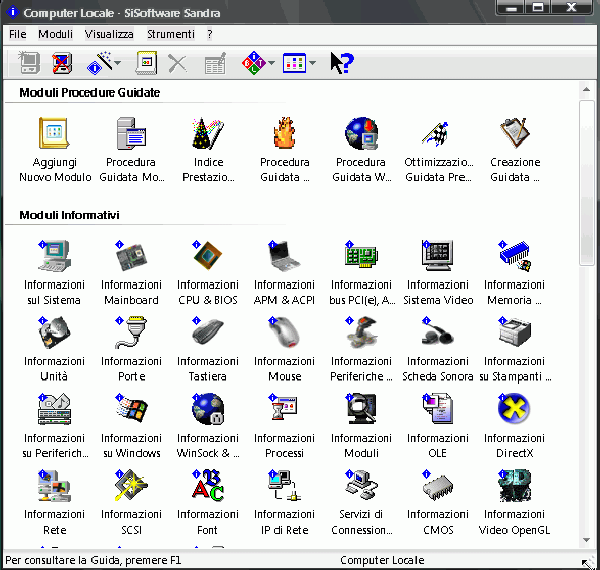Click the Computer Locale status bar text
This screenshot has height=570, width=600.
pyautogui.click(x=382, y=560)
